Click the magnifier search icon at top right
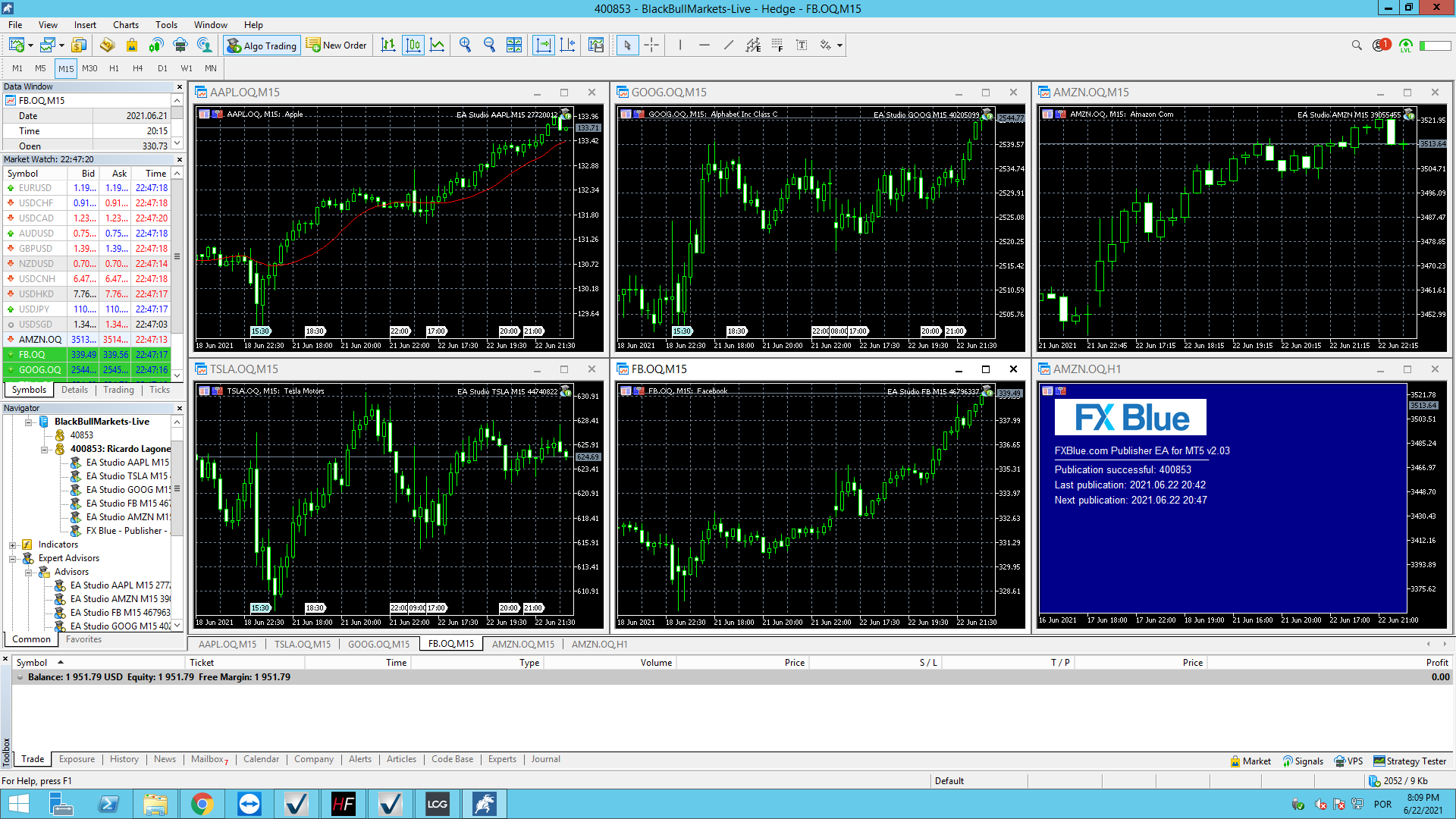 [x=1357, y=45]
